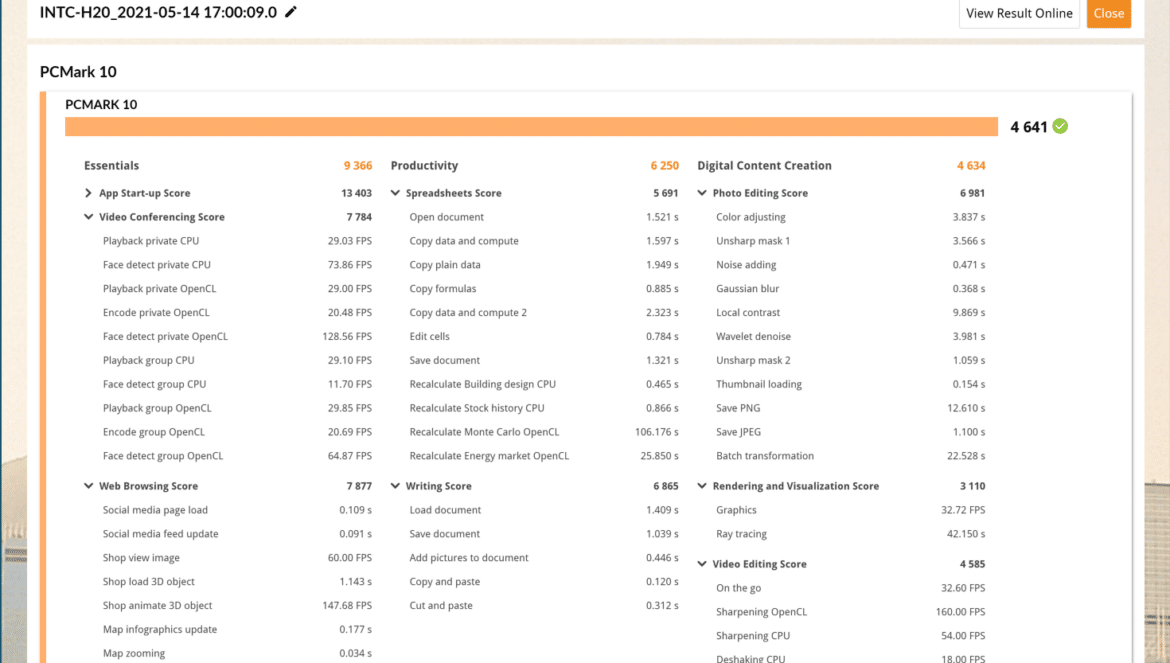Open View Result Online

click(1019, 13)
